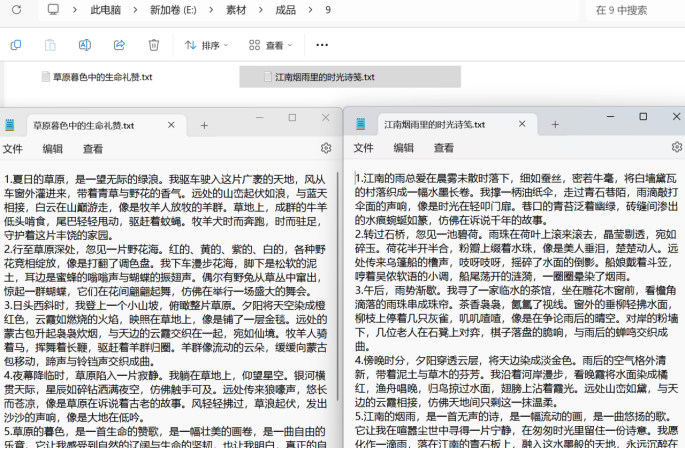Open 文件 menu in right Notepad window

[363, 148]
